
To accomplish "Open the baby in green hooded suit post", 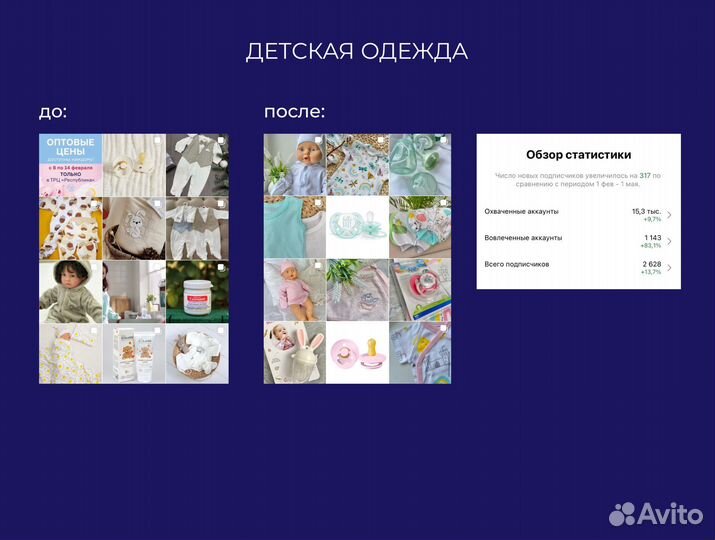I will 71,292.
